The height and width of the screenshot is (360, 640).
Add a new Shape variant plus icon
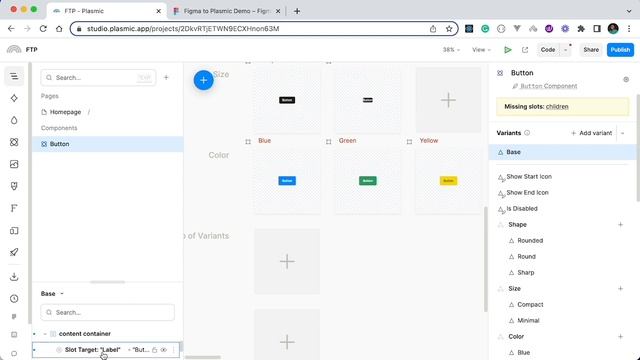tap(620, 224)
